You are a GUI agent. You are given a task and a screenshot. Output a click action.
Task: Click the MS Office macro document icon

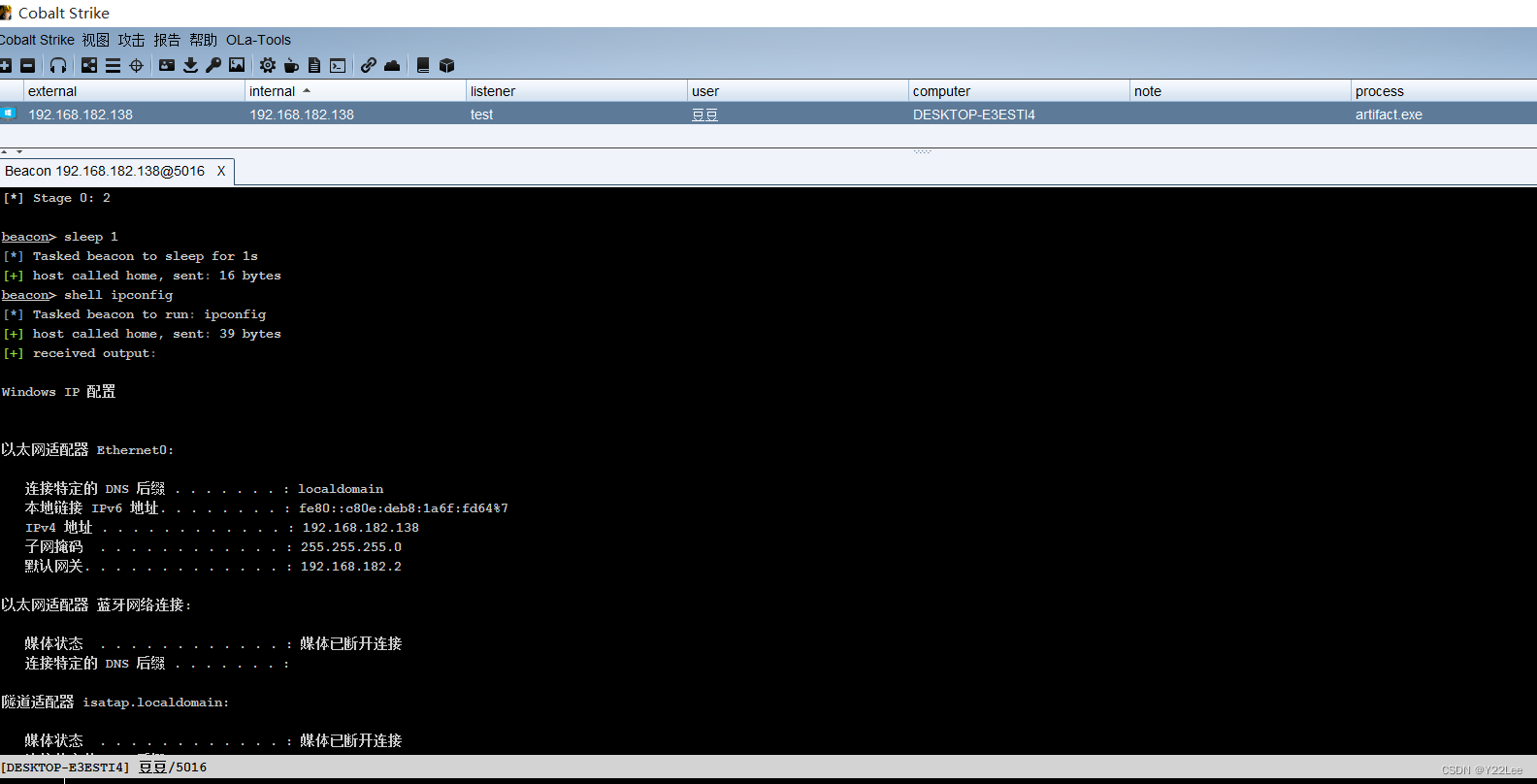click(x=314, y=65)
